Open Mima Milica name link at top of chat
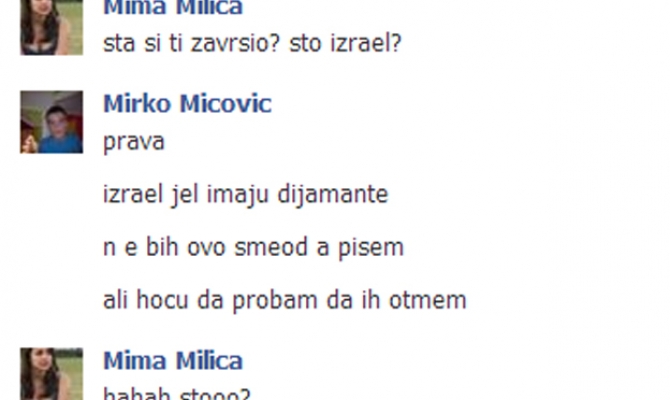The image size is (670, 400). click(173, 8)
